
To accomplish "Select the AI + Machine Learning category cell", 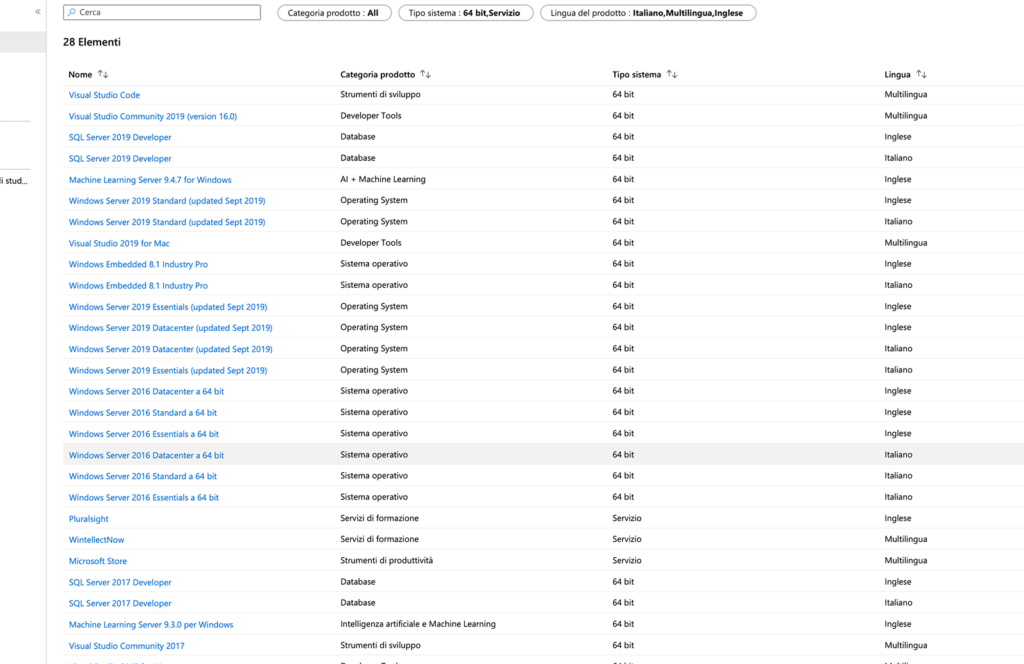I will pyautogui.click(x=383, y=179).
